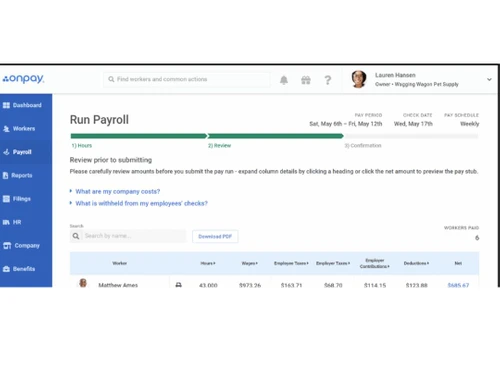Click 'Owner • Wagging Wagon Pet Supply' text

click(x=417, y=84)
